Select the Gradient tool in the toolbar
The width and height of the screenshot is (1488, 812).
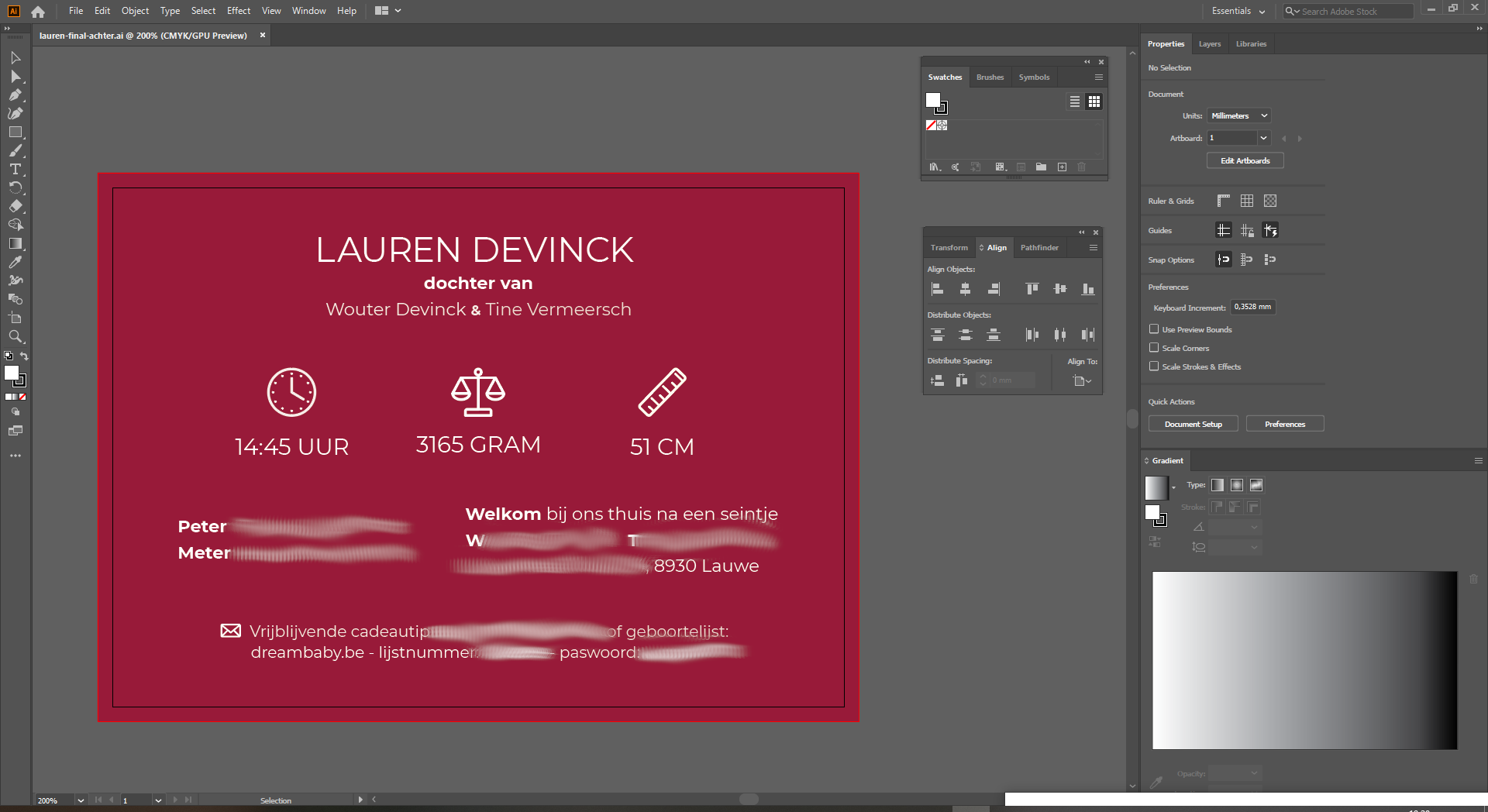[15, 243]
